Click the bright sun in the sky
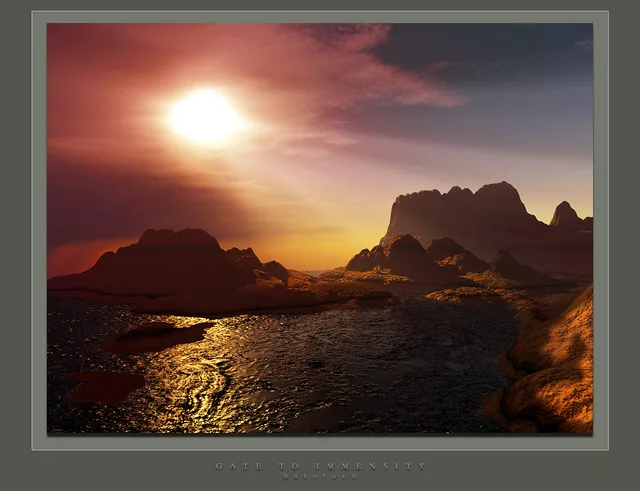This screenshot has width=640, height=491. click(x=205, y=117)
